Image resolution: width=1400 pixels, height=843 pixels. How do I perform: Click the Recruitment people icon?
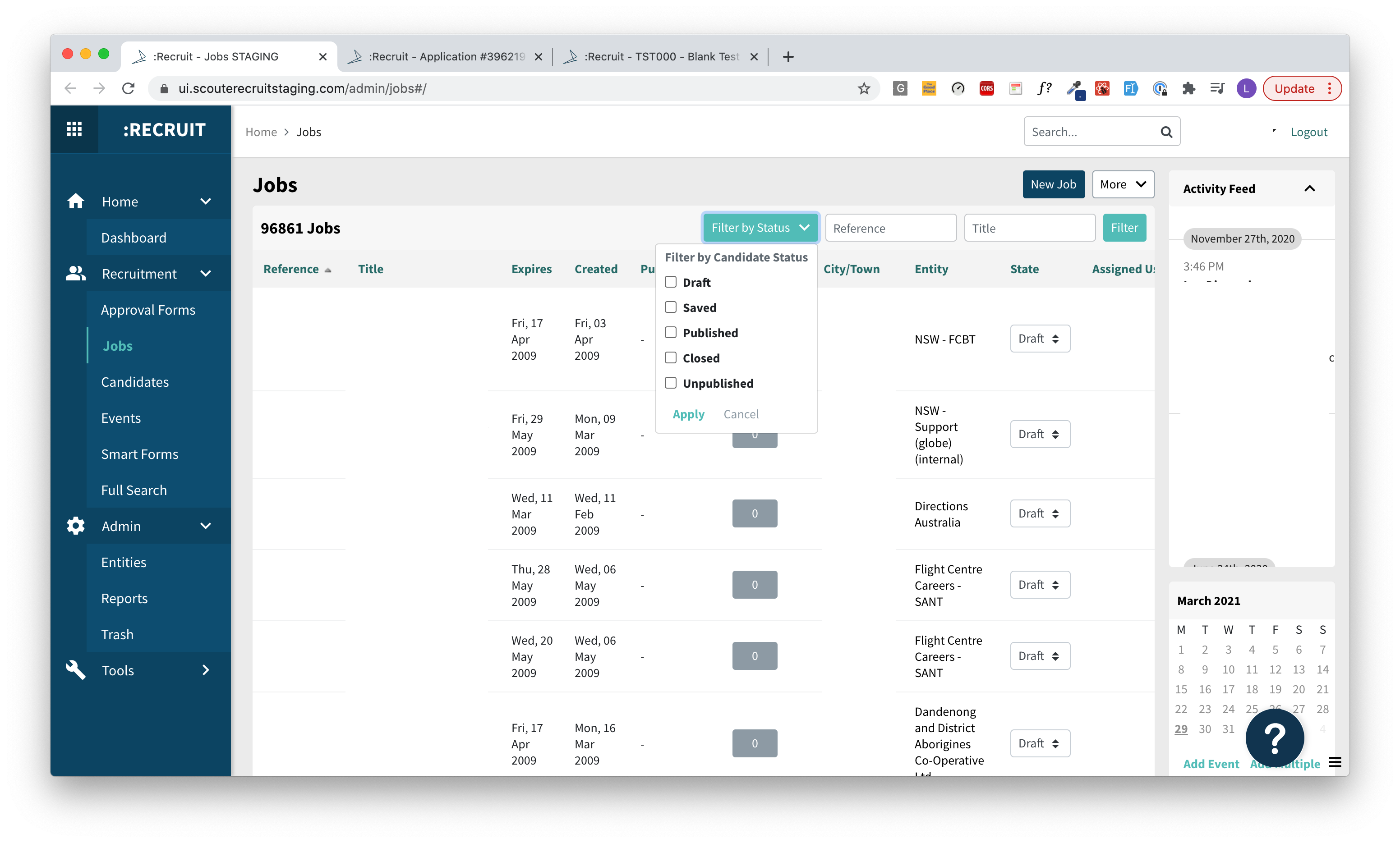click(76, 274)
